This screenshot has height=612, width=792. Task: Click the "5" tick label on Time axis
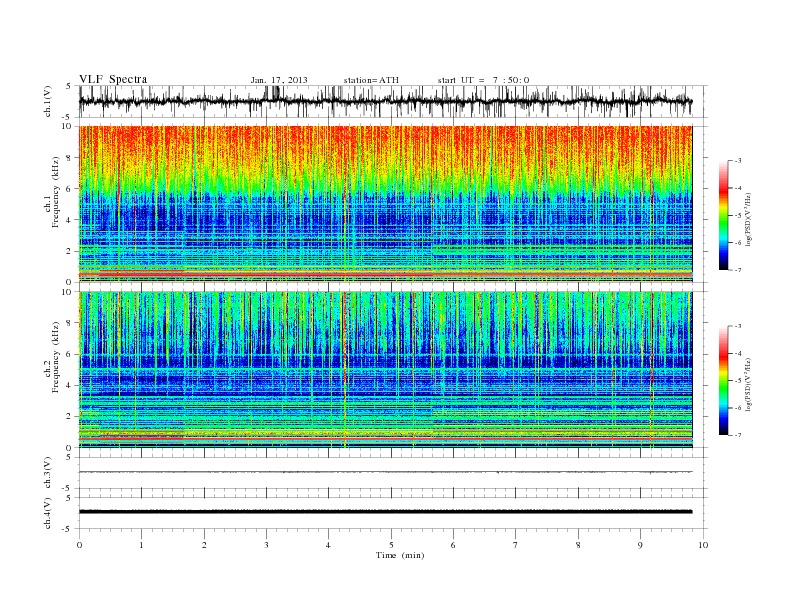coord(391,545)
